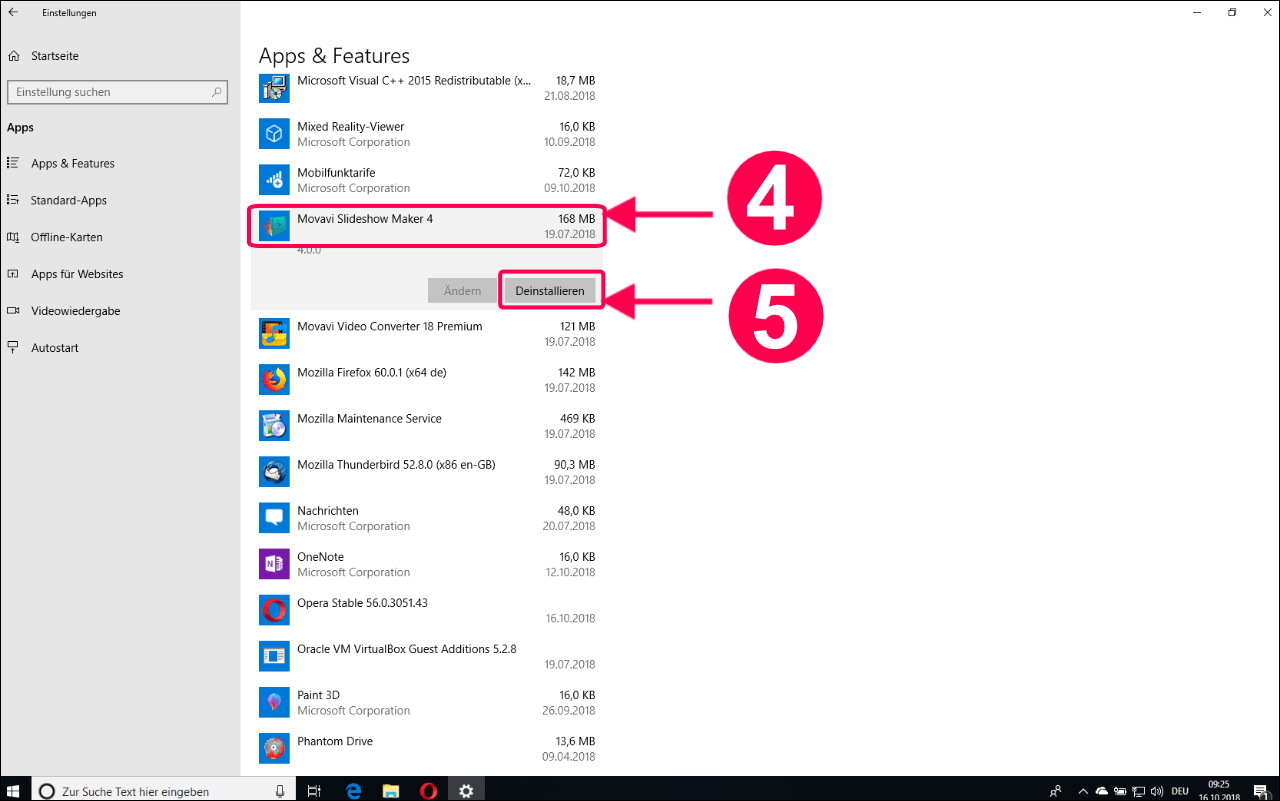
Task: Click the OneNote app icon
Action: pos(274,564)
